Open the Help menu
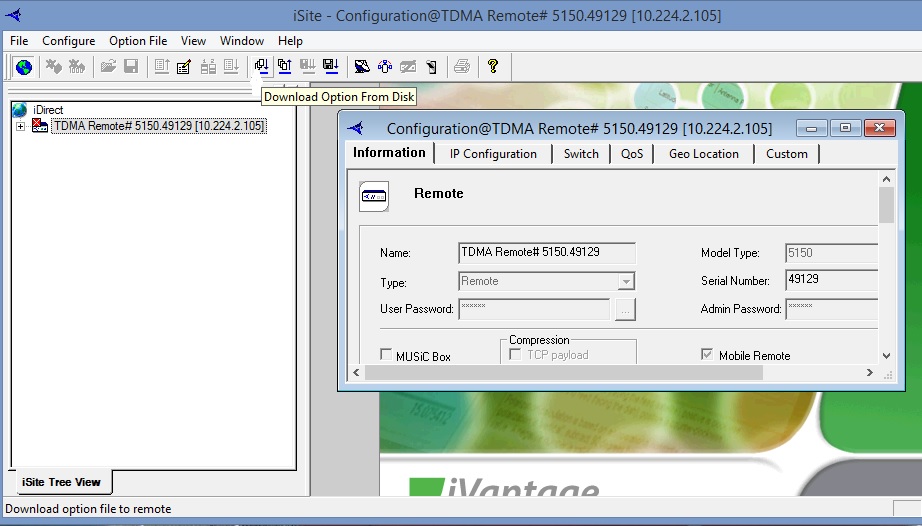Screen dimensions: 922x526 [290, 41]
